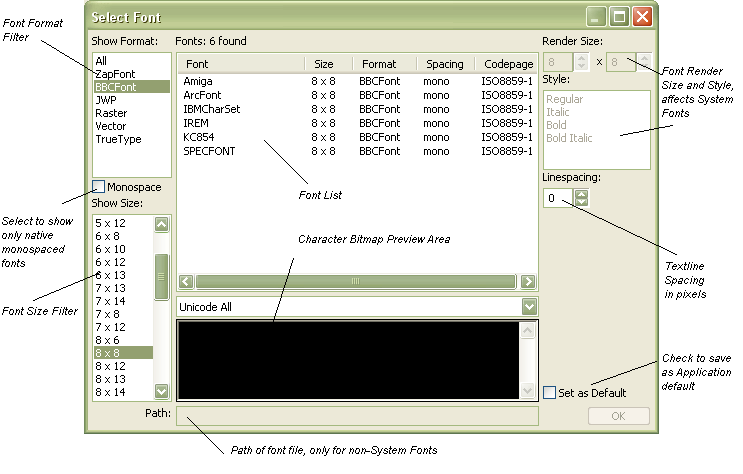The height and width of the screenshot is (474, 743).
Task: Select the Amiga font row
Action: pos(198,82)
